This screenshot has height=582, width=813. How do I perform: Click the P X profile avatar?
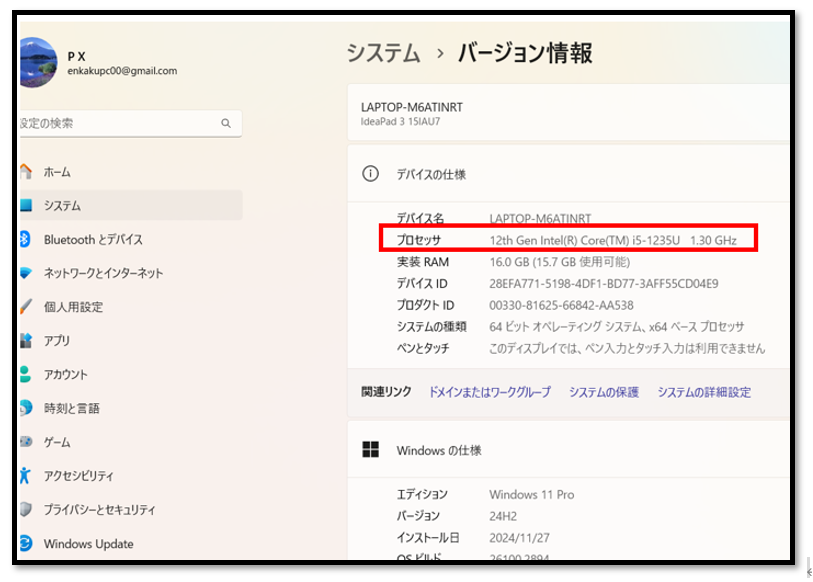pyautogui.click(x=38, y=62)
